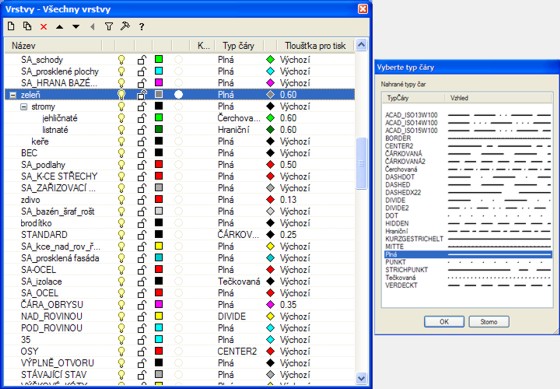The height and width of the screenshot is (389, 560).
Task: Click the new layer icon in toolbar
Action: coord(11,26)
